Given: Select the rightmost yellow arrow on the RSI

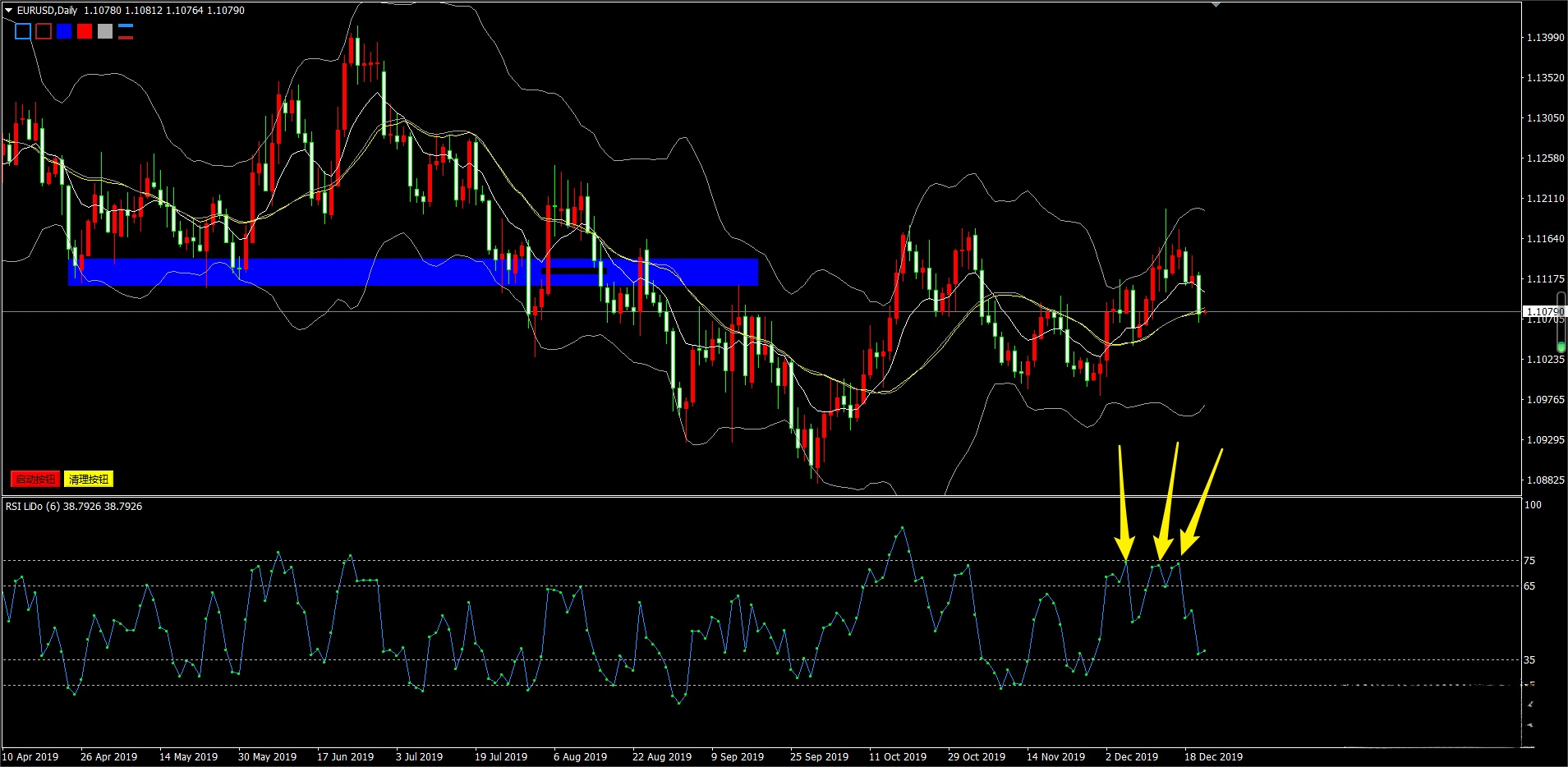Looking at the screenshot, I should pos(1202,503).
